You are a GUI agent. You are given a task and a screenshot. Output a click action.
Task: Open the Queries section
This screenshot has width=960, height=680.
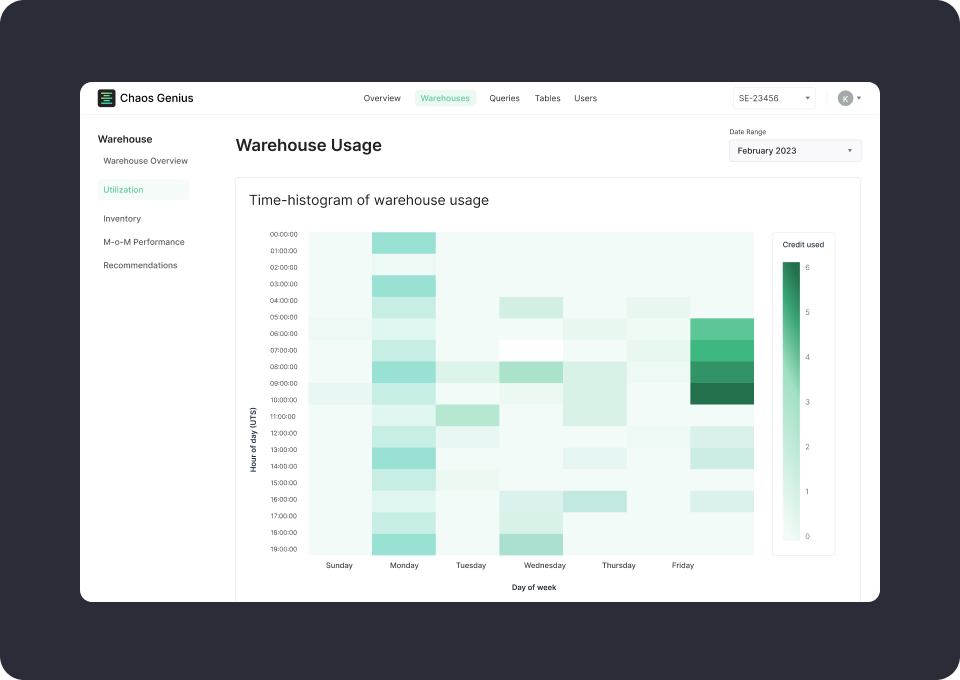coord(504,98)
